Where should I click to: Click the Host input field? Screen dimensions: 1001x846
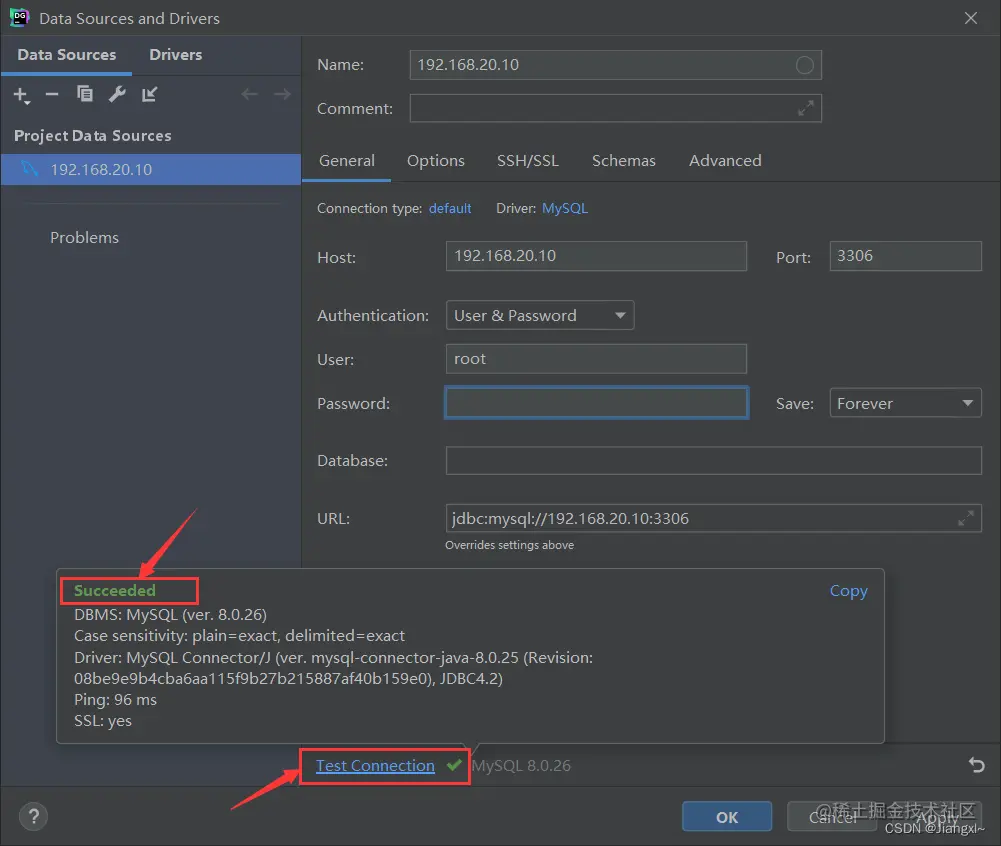pos(596,256)
